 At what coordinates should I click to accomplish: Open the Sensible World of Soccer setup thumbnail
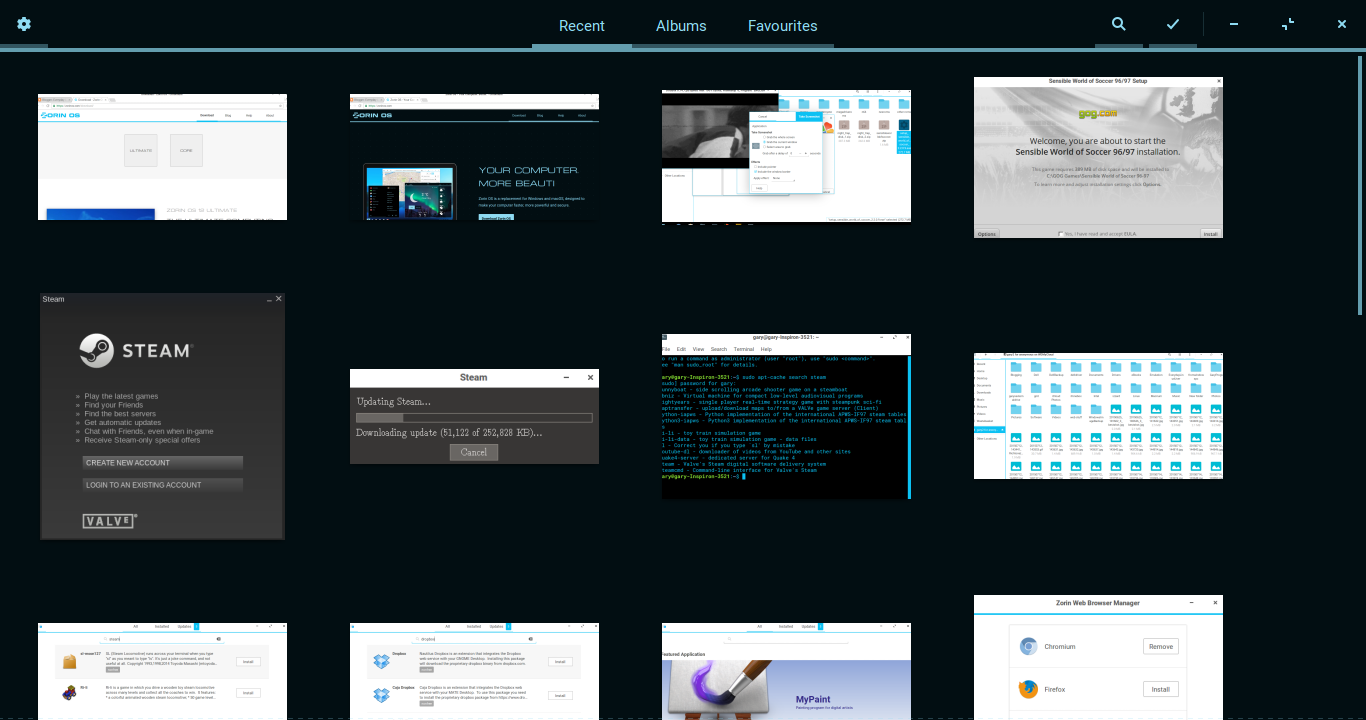[x=1098, y=157]
